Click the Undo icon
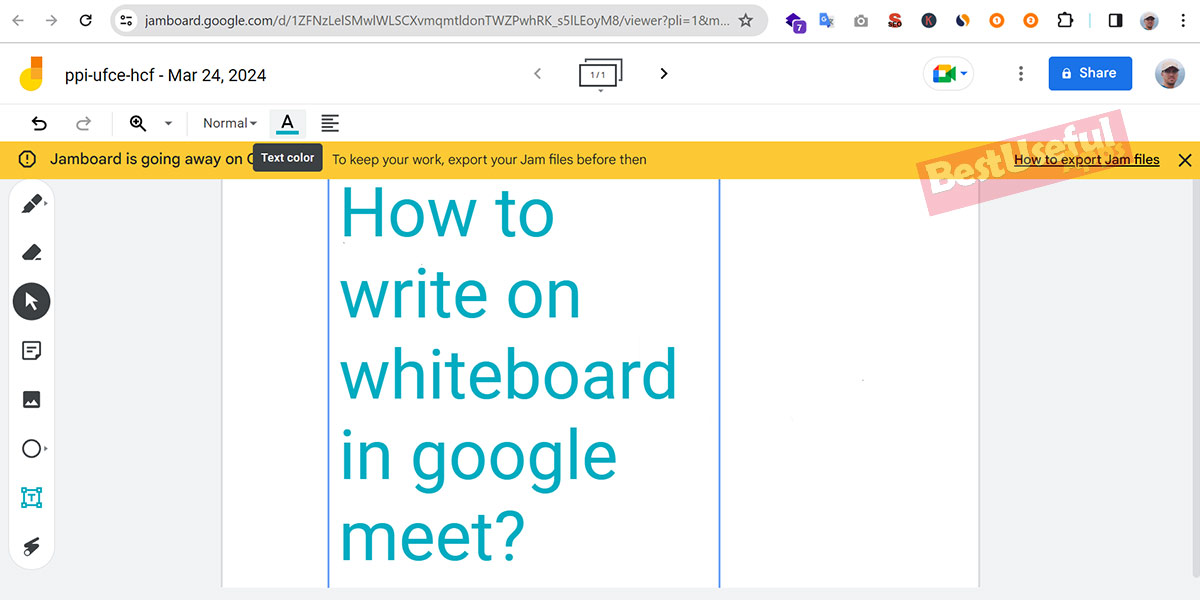The width and height of the screenshot is (1200, 600). coord(38,123)
